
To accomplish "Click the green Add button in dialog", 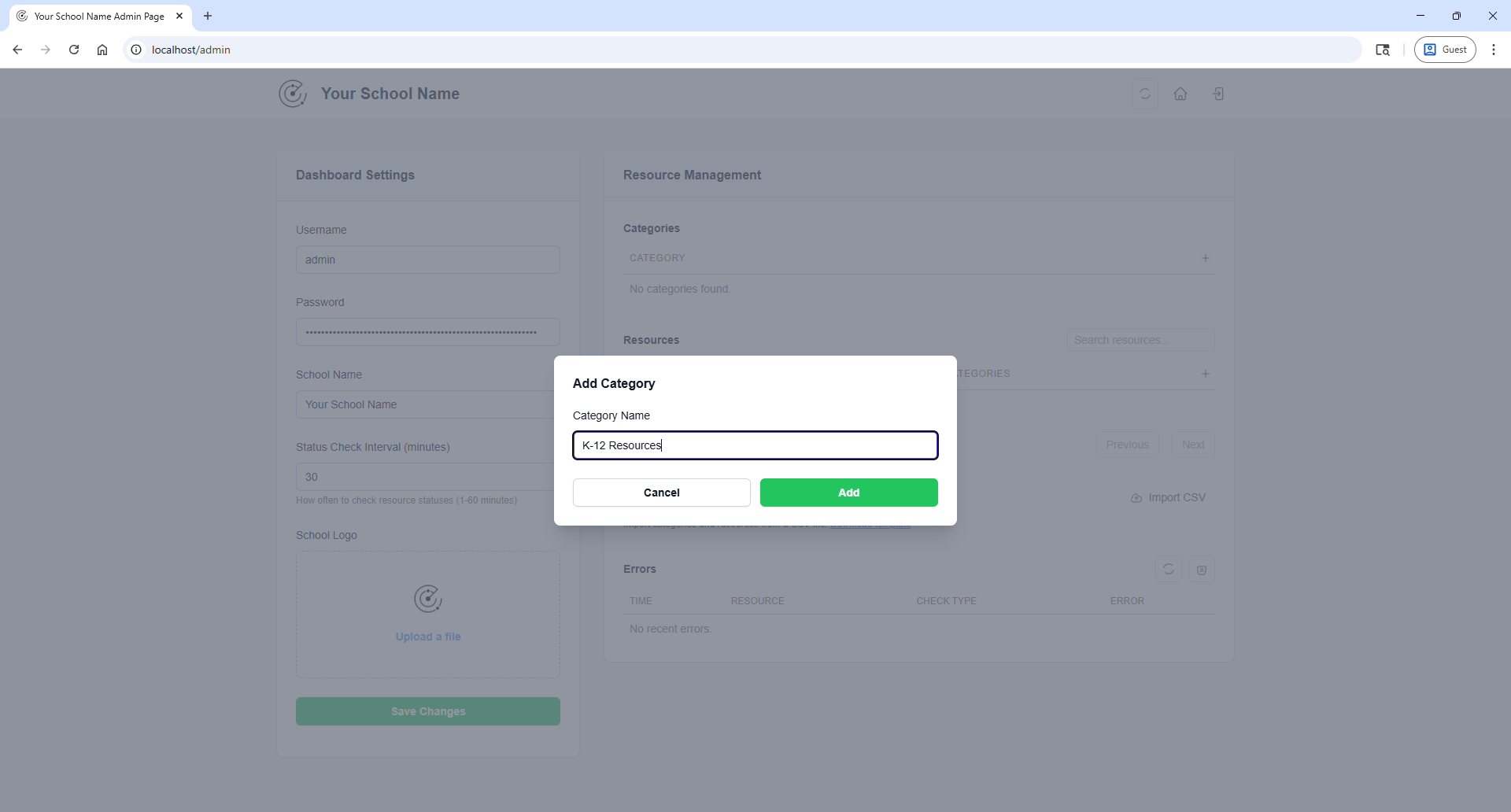I will coord(848,493).
